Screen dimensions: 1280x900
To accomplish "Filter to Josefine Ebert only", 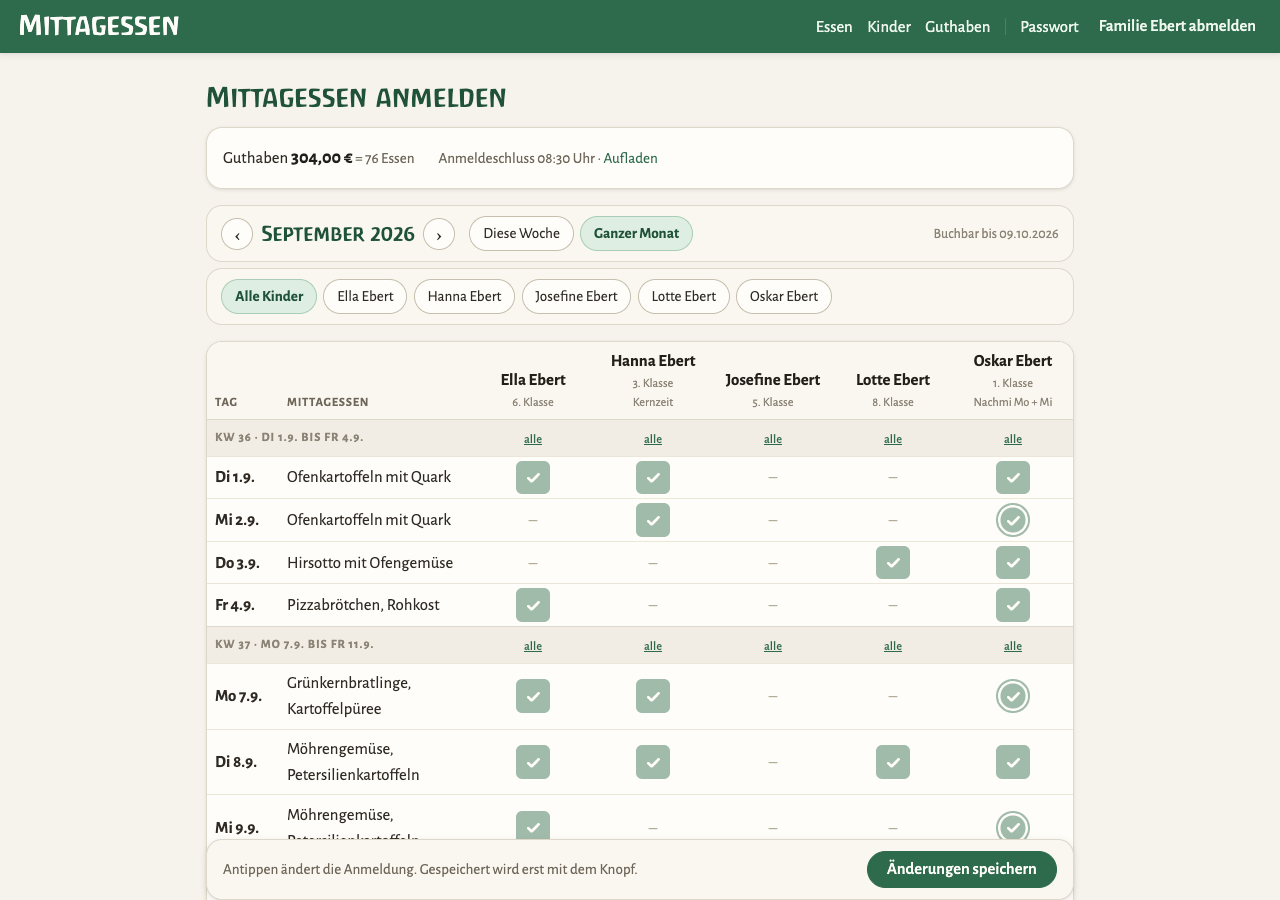I will (x=576, y=296).
